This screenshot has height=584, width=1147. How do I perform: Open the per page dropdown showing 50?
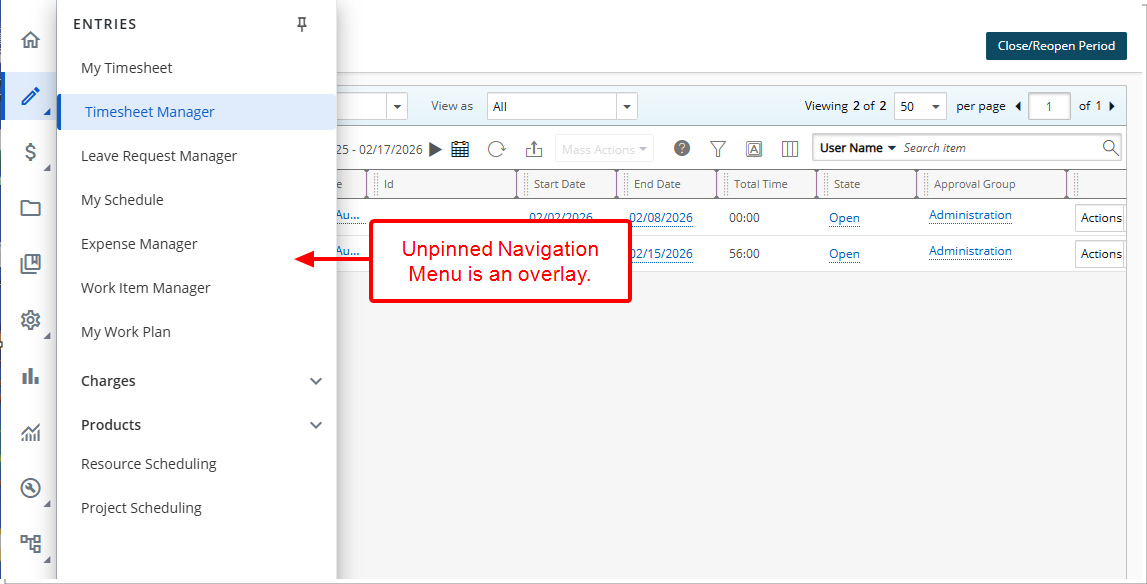pos(919,105)
